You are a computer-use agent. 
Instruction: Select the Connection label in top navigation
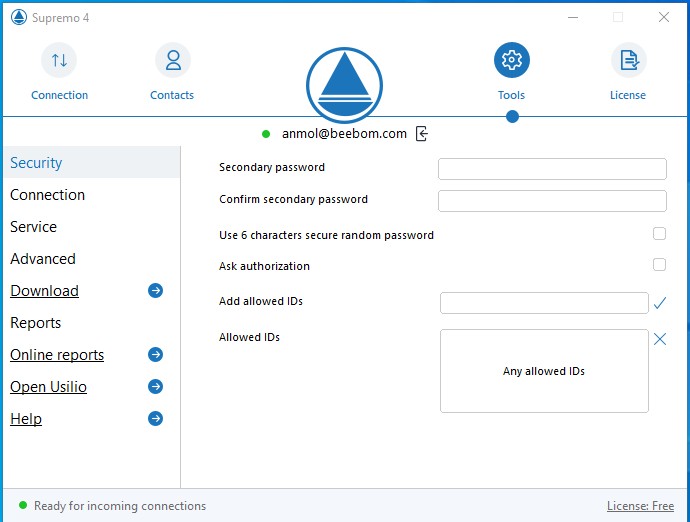point(59,95)
